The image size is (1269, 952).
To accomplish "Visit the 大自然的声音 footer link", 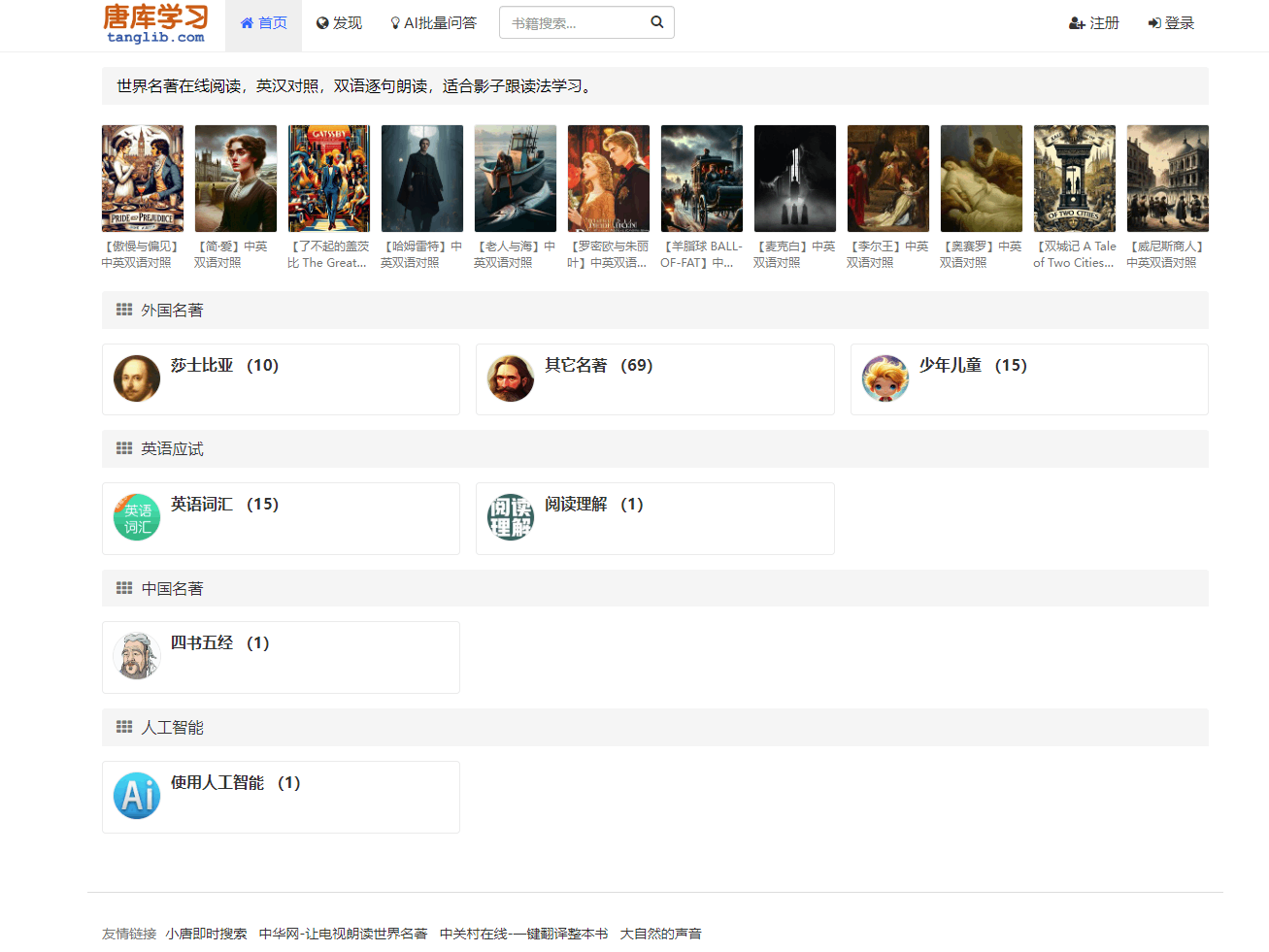I will pos(660,934).
